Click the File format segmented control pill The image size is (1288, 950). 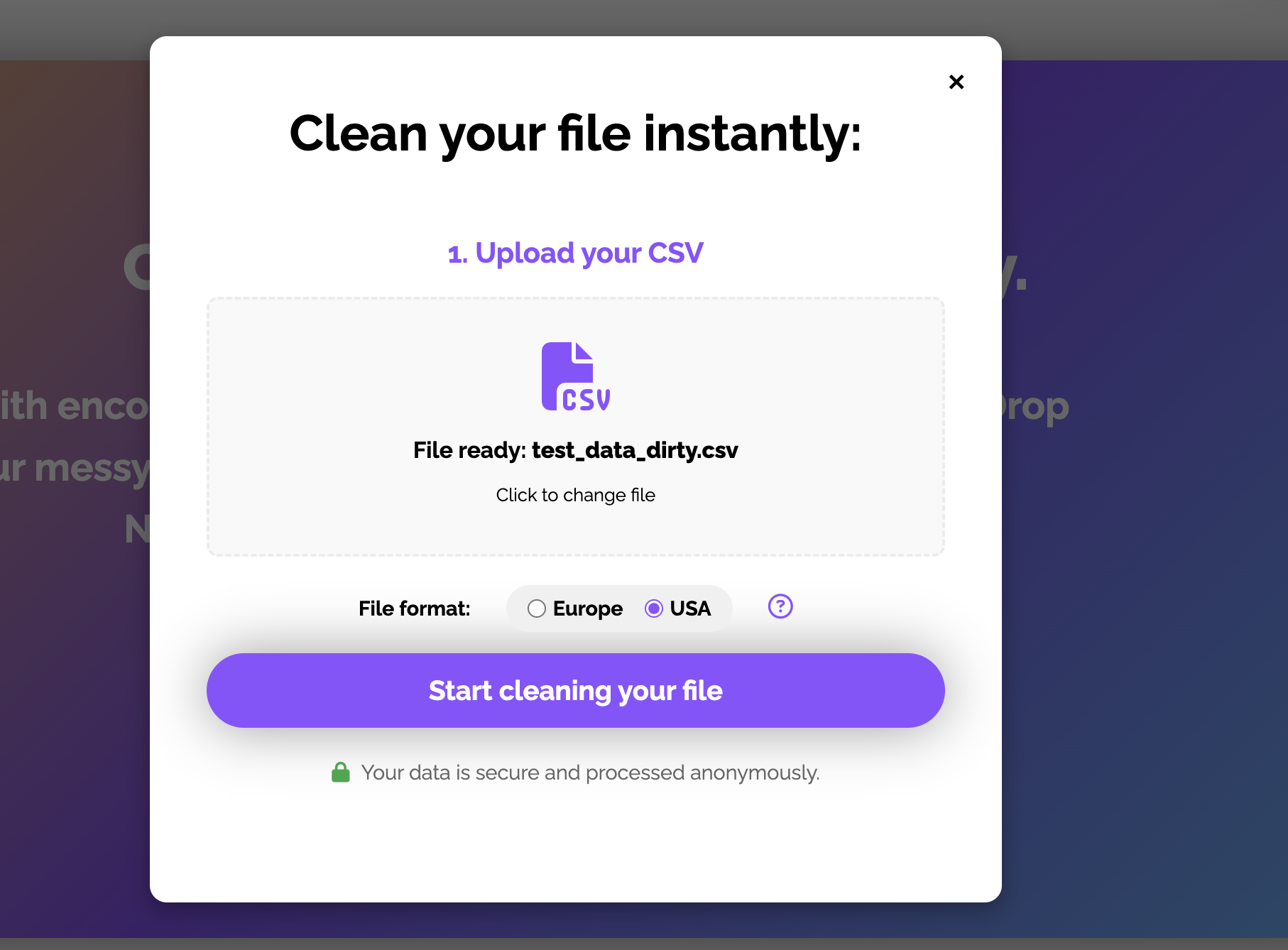[618, 608]
